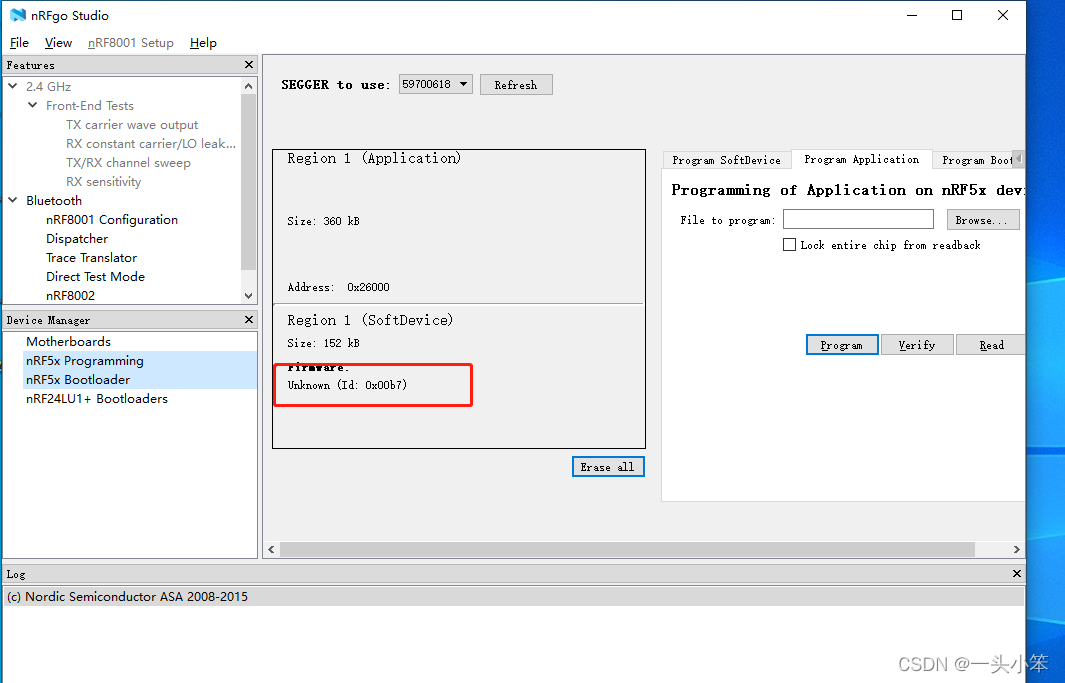Image resolution: width=1065 pixels, height=683 pixels.
Task: Open the SEGGER serial number dropdown
Action: pos(435,84)
